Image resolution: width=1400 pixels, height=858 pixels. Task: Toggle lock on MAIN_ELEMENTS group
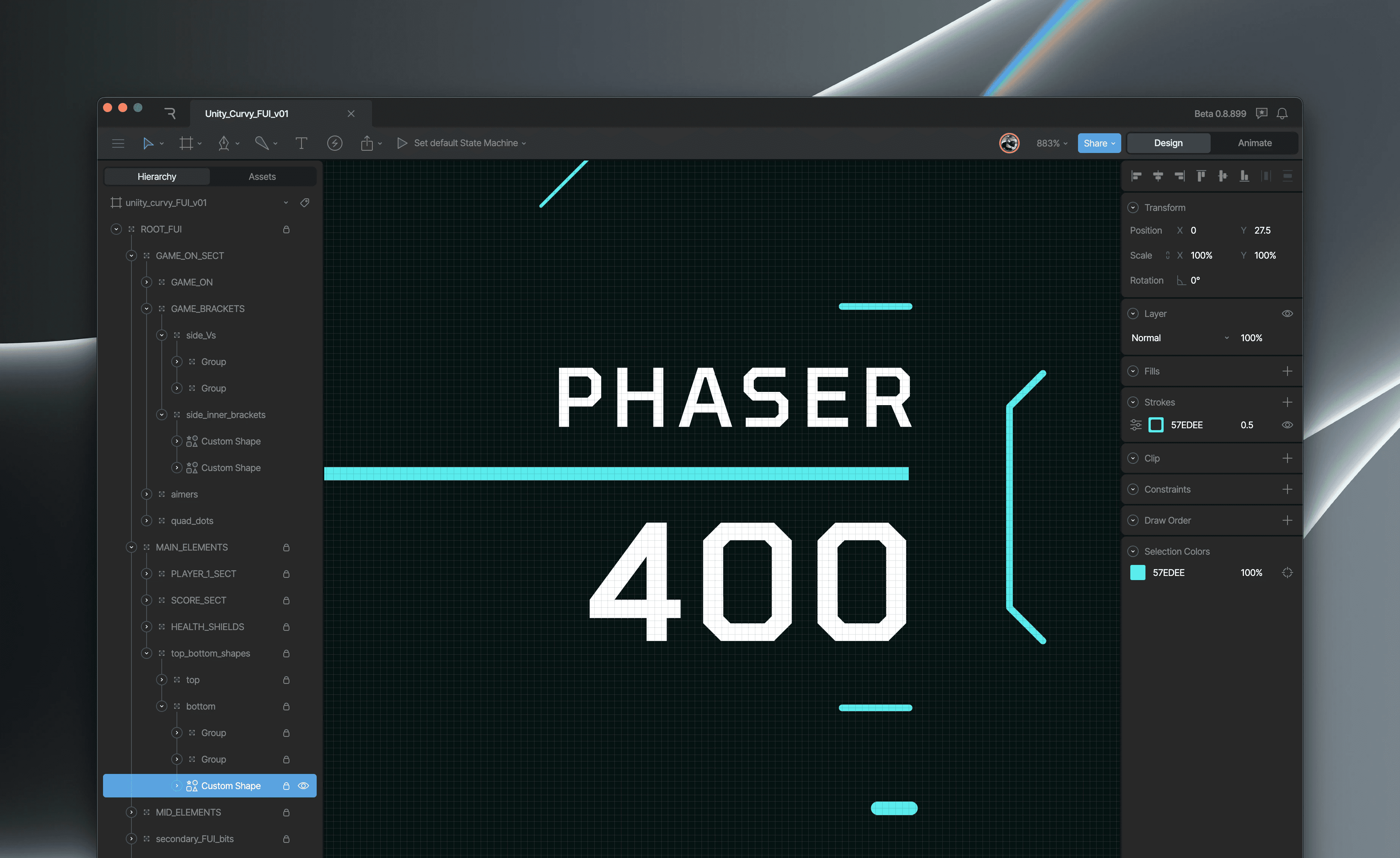286,548
